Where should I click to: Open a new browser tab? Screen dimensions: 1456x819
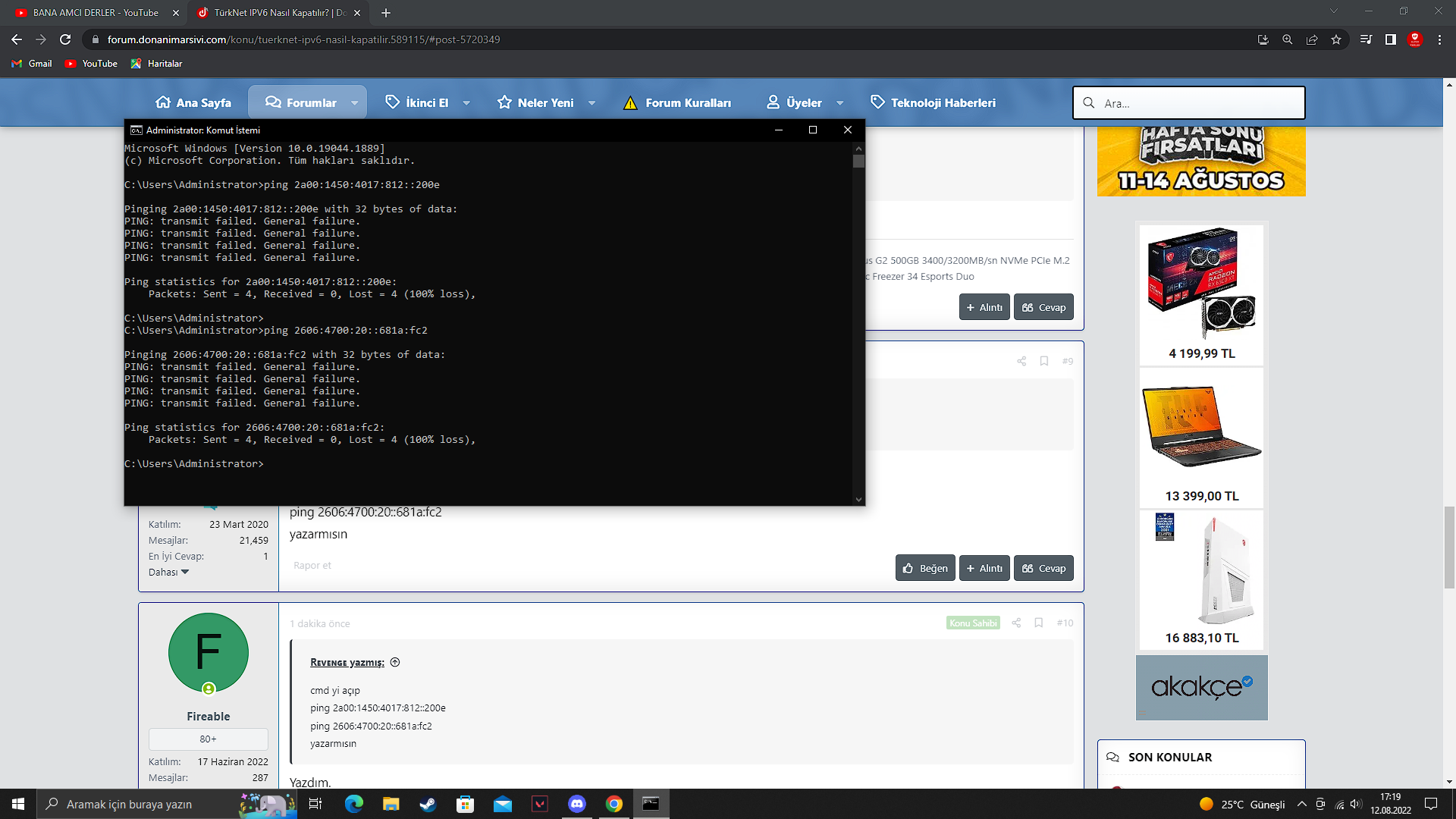386,13
